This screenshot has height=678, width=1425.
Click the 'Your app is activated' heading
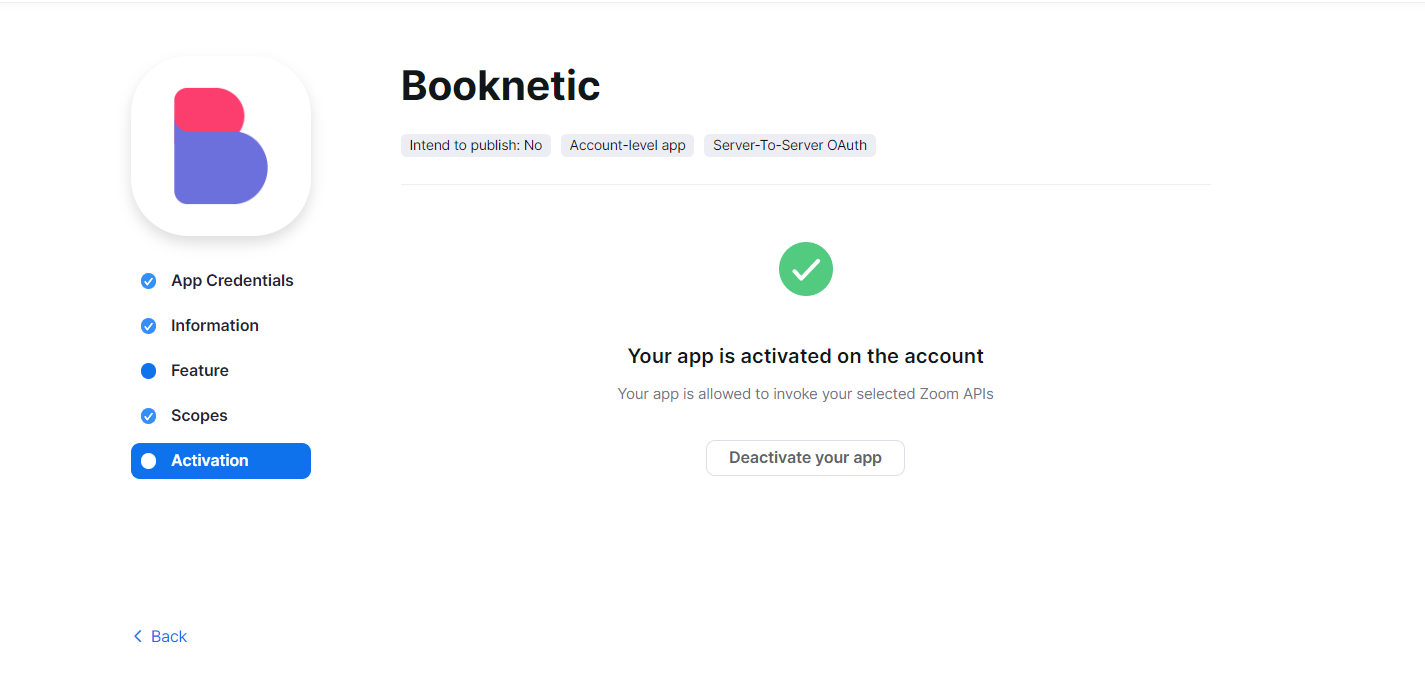805,356
